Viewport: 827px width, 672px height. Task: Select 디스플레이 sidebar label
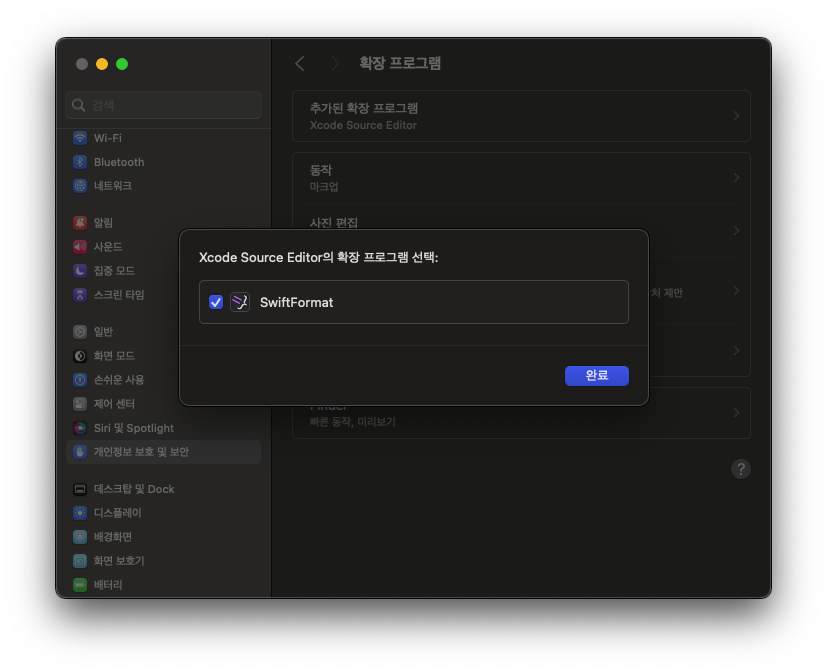118,513
